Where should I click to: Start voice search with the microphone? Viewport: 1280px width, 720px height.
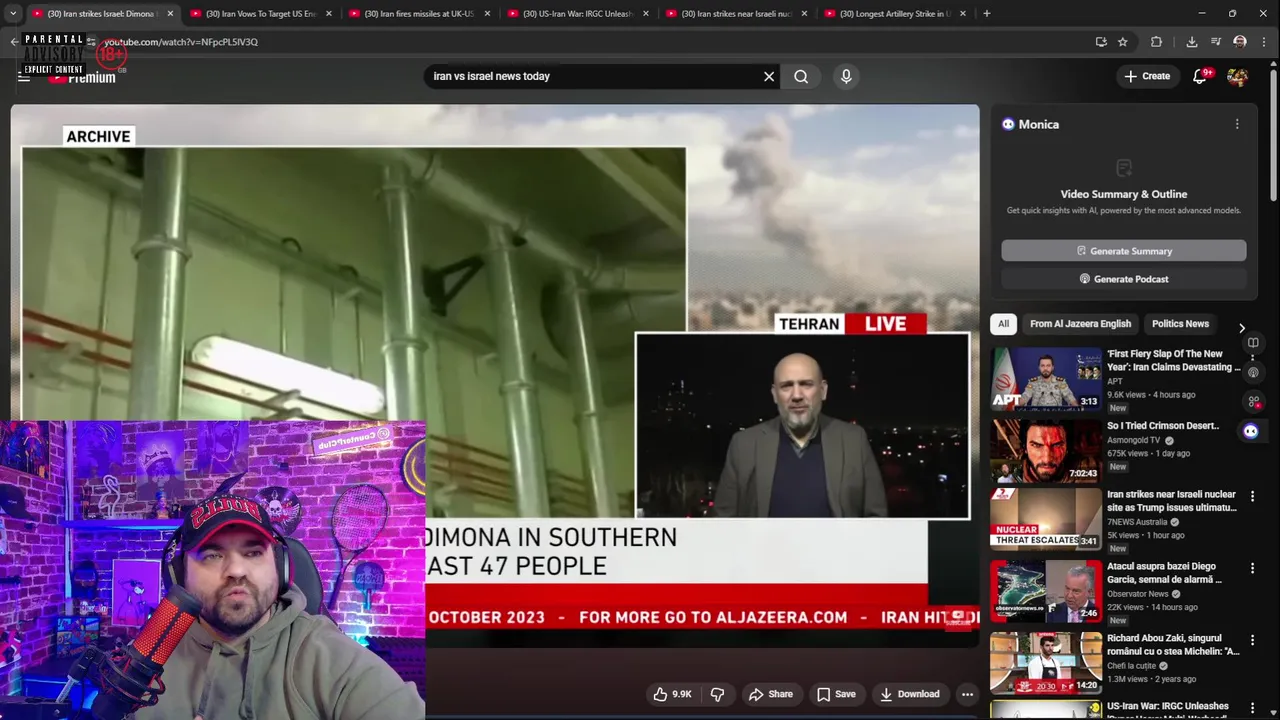[846, 76]
